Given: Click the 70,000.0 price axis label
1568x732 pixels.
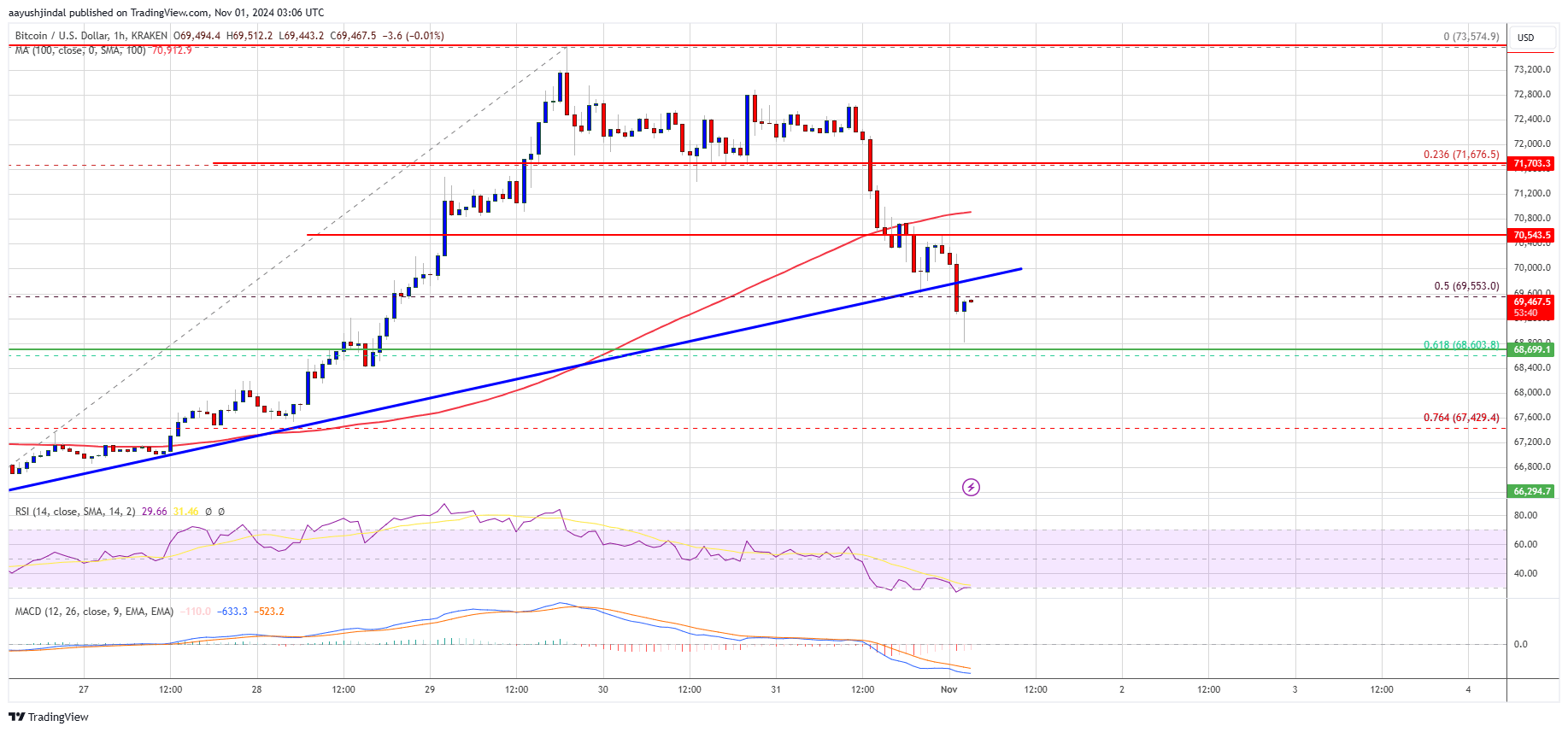Looking at the screenshot, I should pyautogui.click(x=1532, y=267).
